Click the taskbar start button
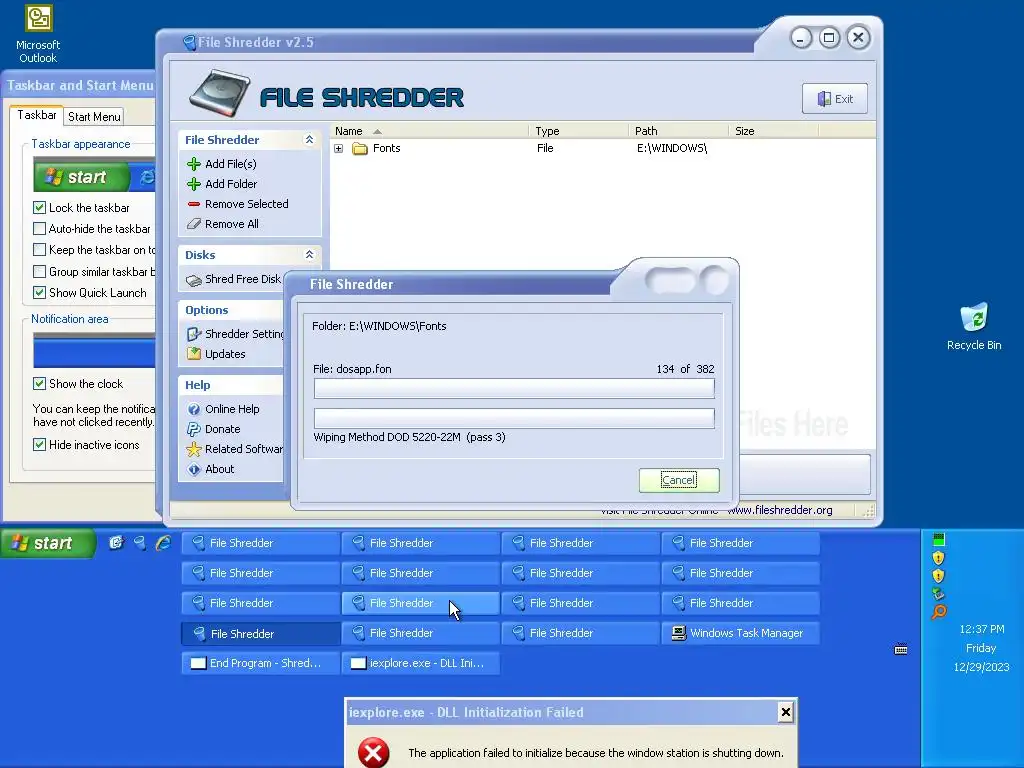 pyautogui.click(x=47, y=543)
